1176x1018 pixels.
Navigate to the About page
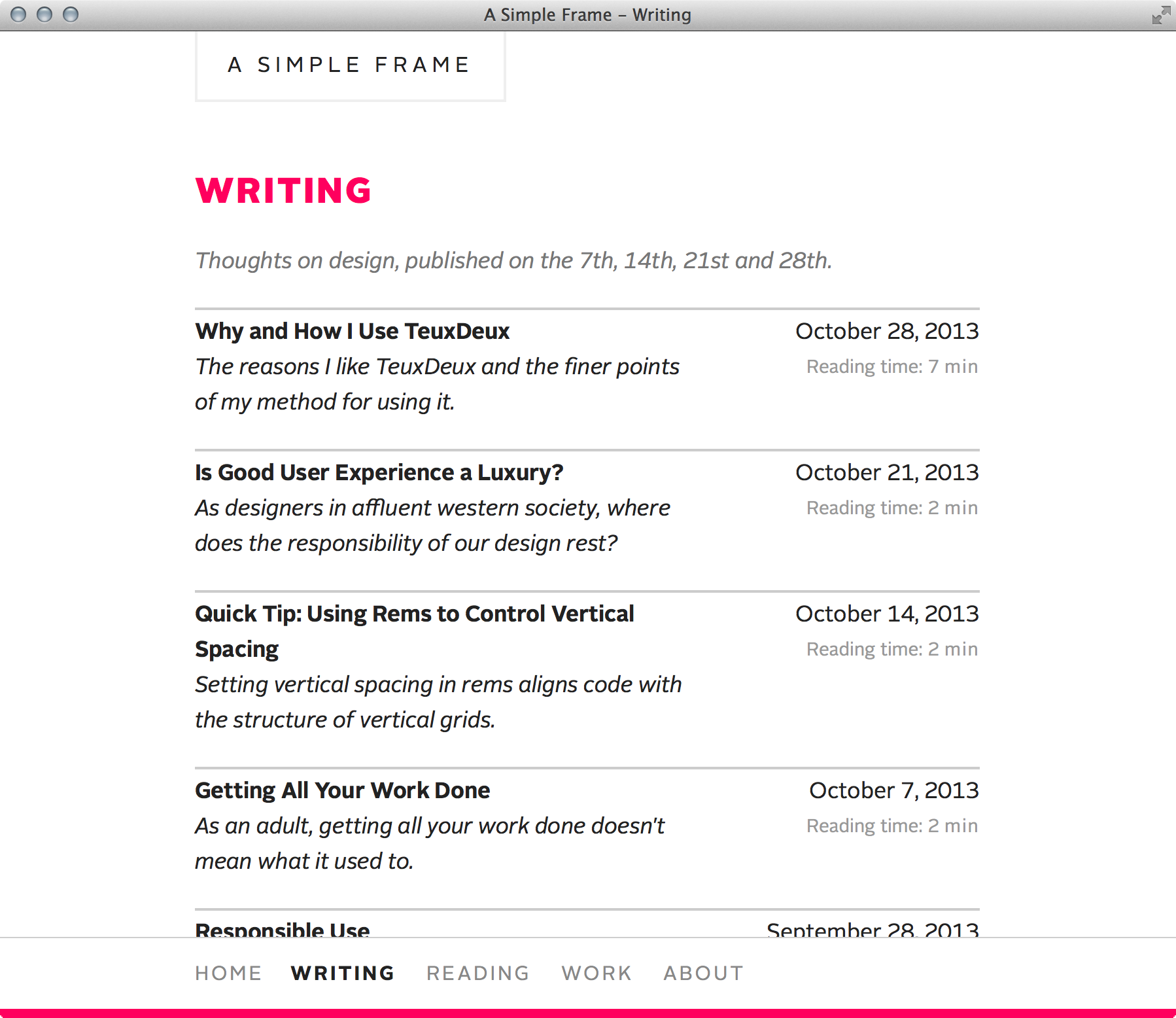pos(703,974)
